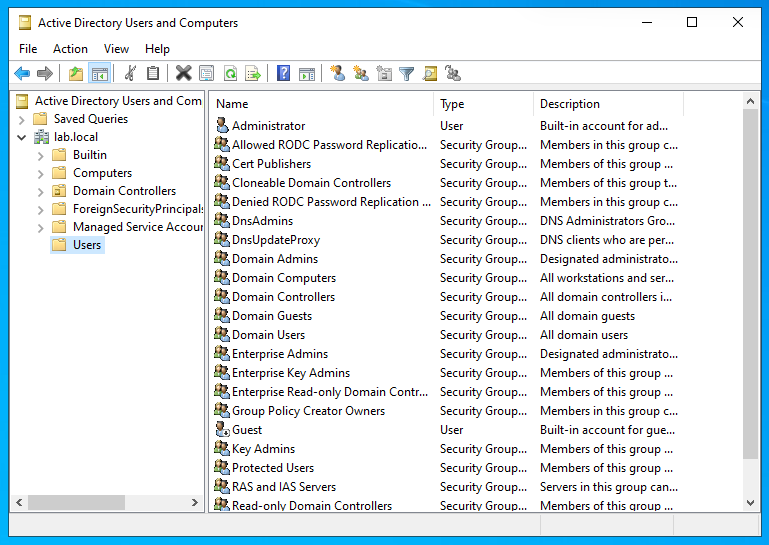Click the Back arrow toolbar icon
This screenshot has width=769, height=545.
pos(22,74)
